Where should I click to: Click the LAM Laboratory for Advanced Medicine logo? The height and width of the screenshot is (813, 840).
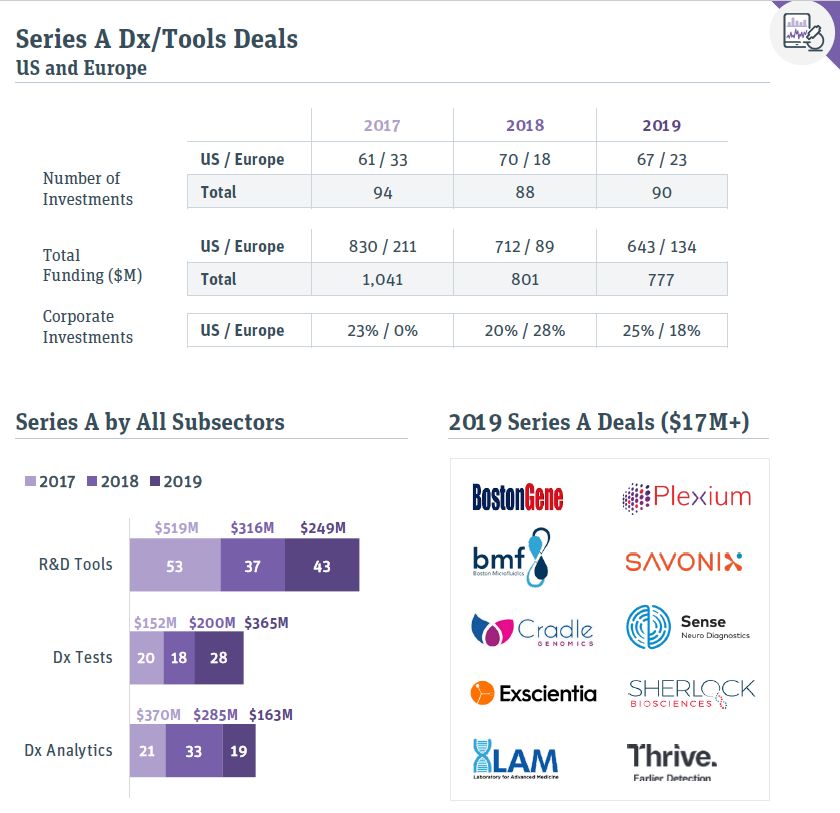tap(515, 759)
